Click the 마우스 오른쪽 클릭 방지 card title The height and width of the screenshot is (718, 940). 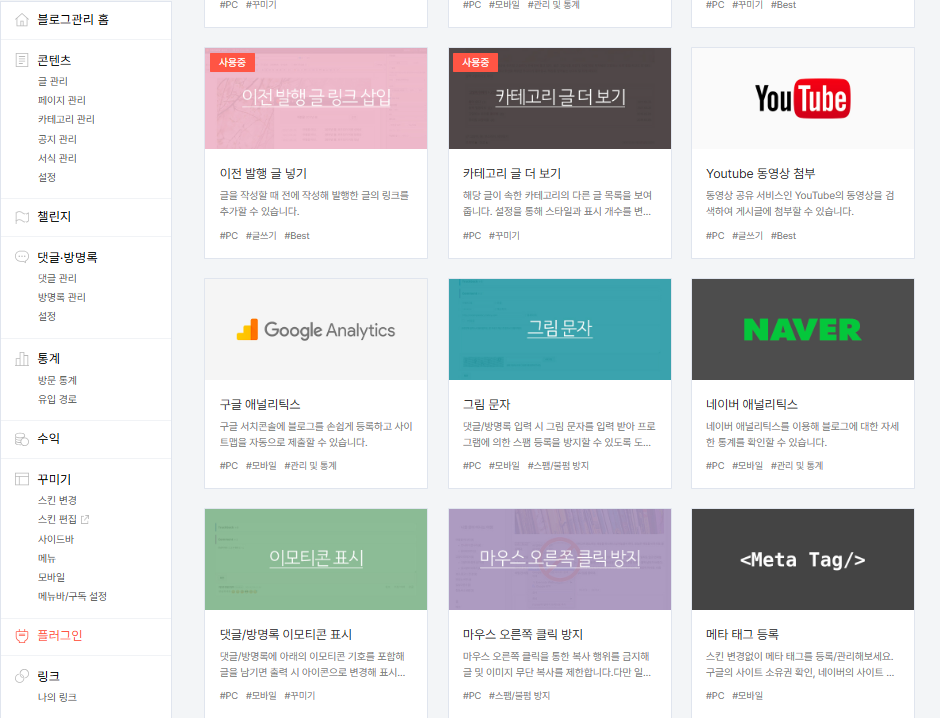pyautogui.click(x=523, y=635)
